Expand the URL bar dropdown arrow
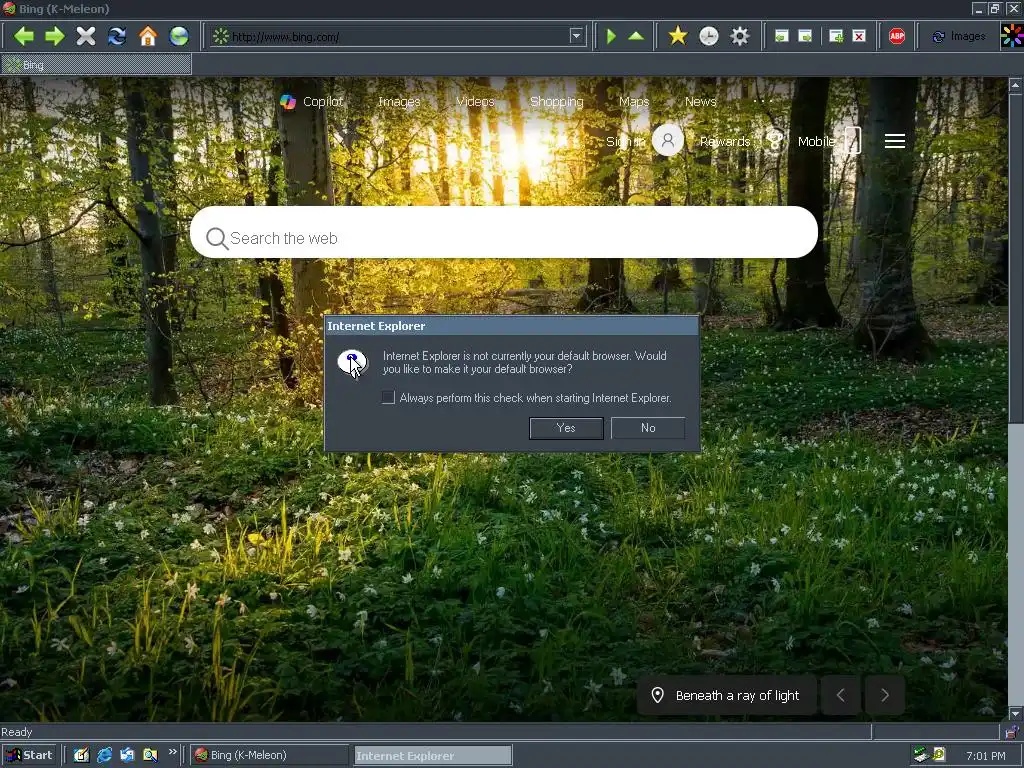This screenshot has width=1024, height=768. click(x=576, y=36)
